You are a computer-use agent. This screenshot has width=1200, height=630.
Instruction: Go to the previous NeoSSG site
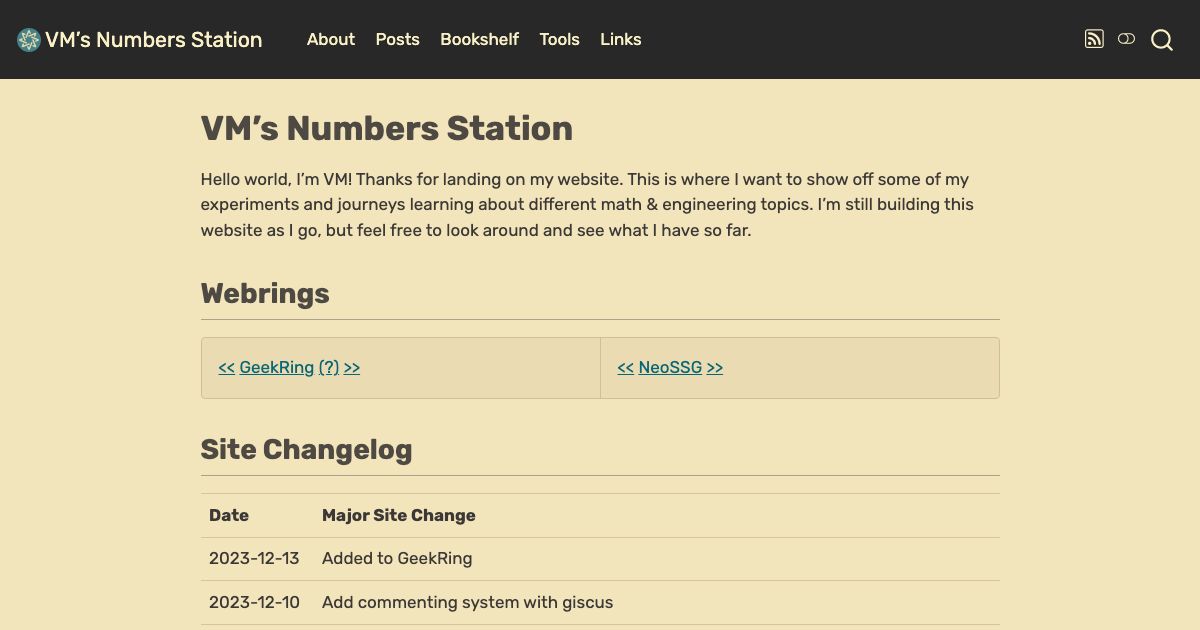625,367
